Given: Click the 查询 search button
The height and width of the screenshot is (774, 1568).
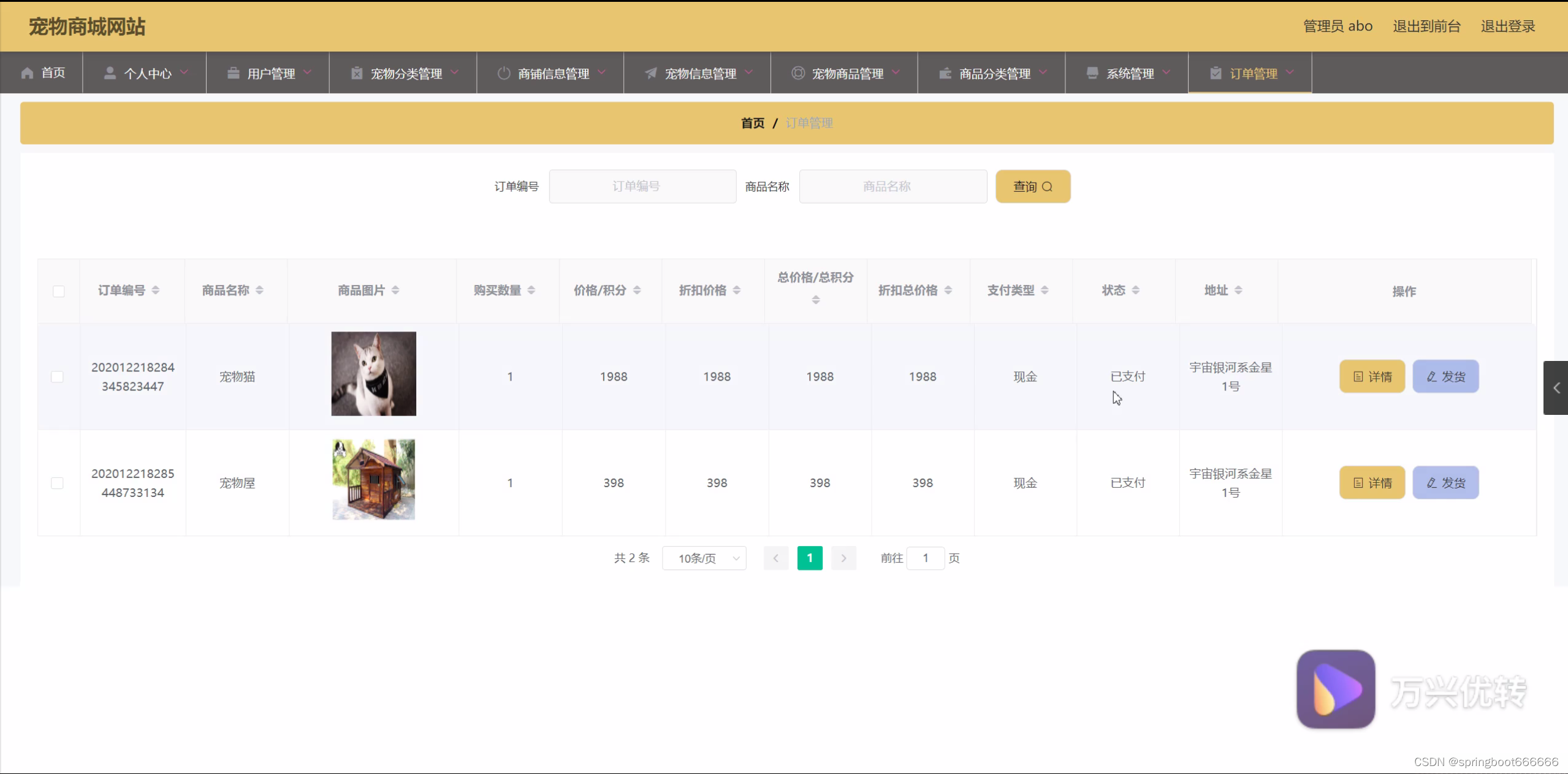Looking at the screenshot, I should coord(1033,186).
